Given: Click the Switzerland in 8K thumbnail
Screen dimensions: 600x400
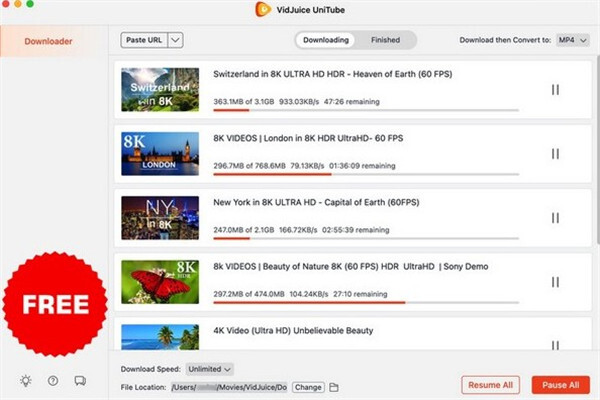Looking at the screenshot, I should [x=160, y=90].
